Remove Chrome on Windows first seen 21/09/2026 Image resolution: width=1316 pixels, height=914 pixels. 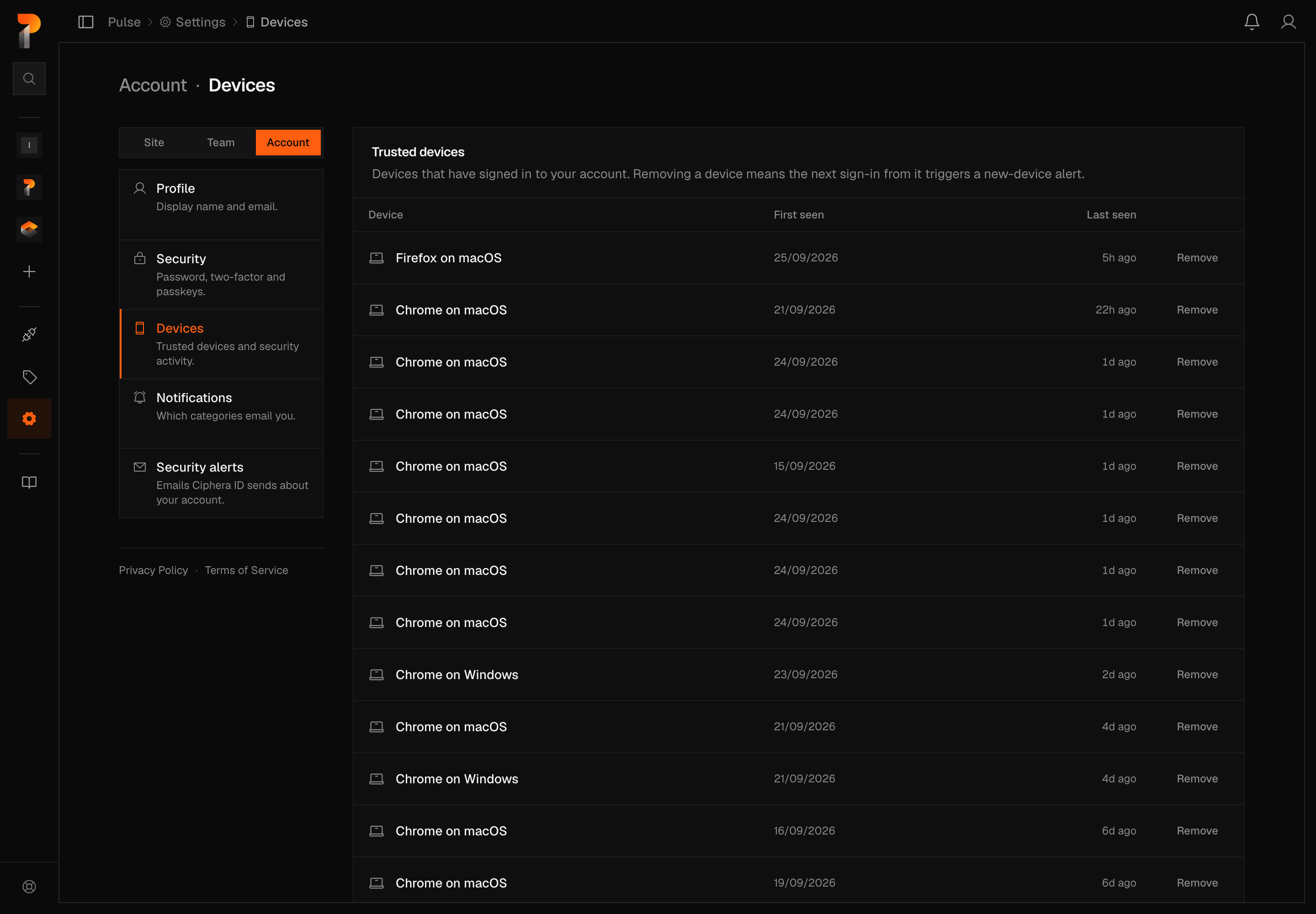pos(1197,779)
